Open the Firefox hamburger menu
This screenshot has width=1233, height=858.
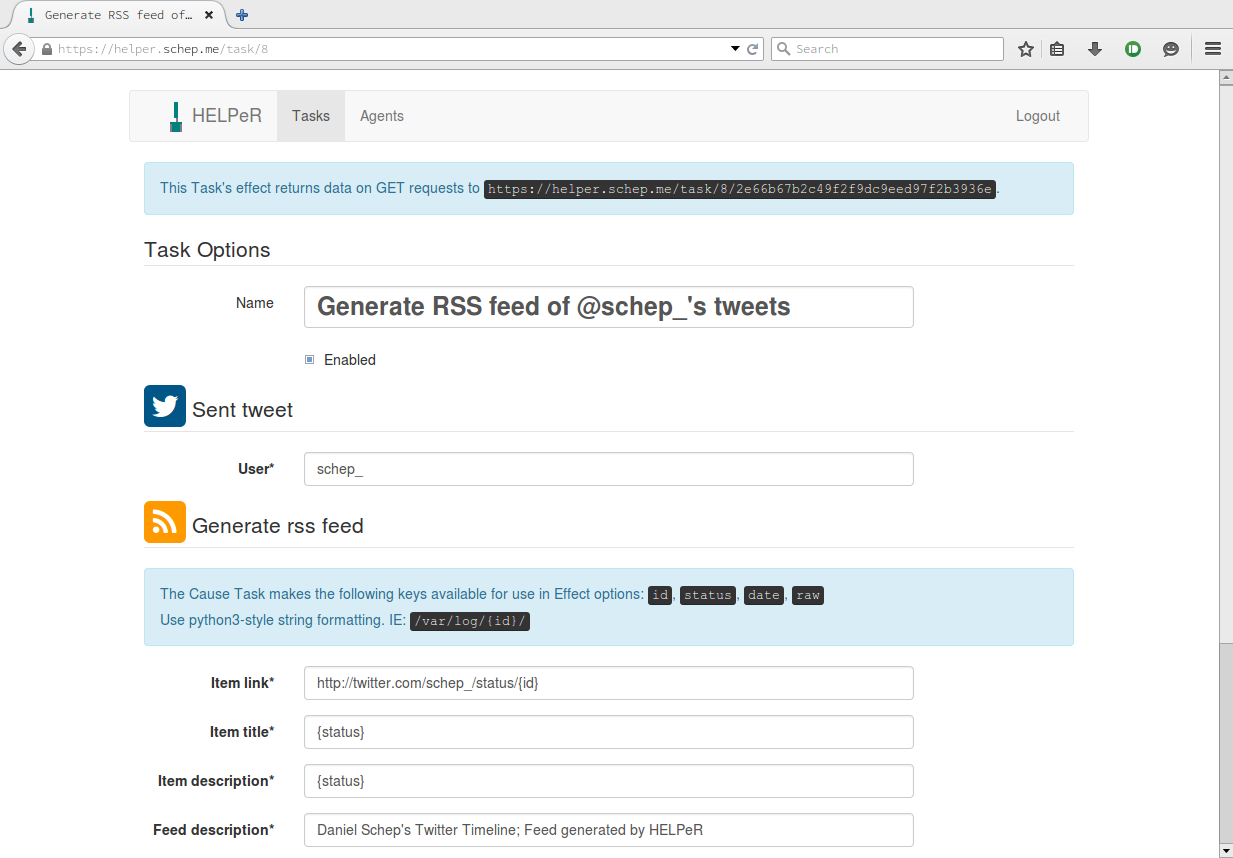coord(1213,49)
